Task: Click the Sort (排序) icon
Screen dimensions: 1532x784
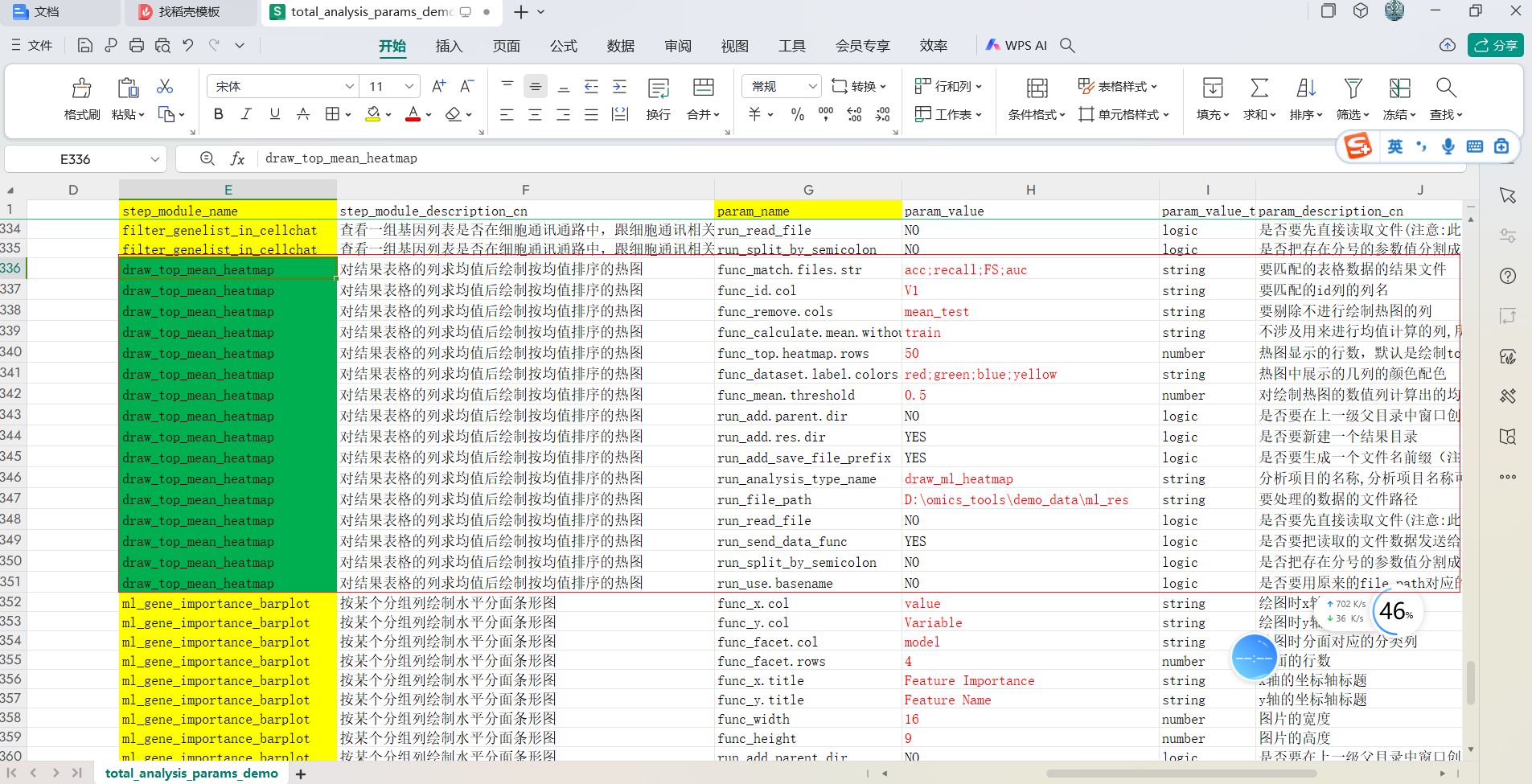Action: pyautogui.click(x=1305, y=88)
